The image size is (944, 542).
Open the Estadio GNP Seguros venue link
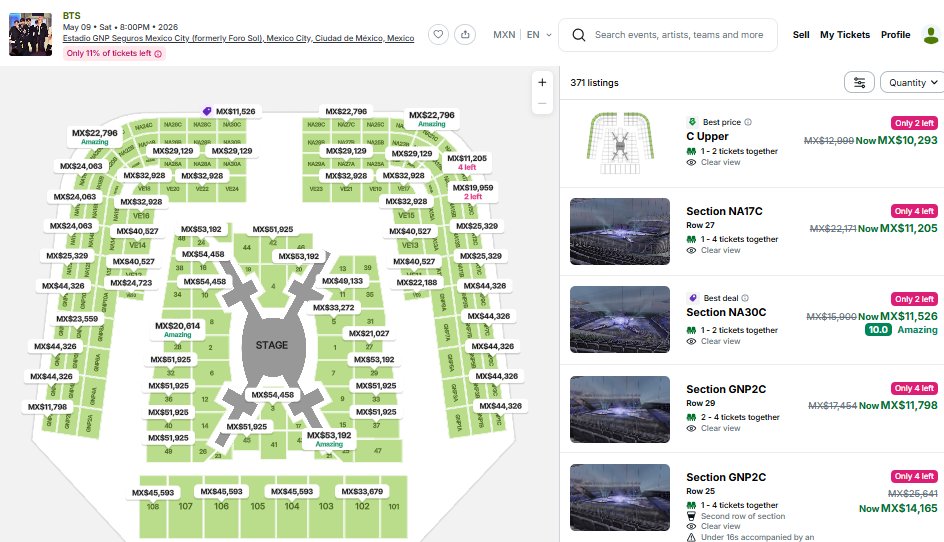coord(238,38)
